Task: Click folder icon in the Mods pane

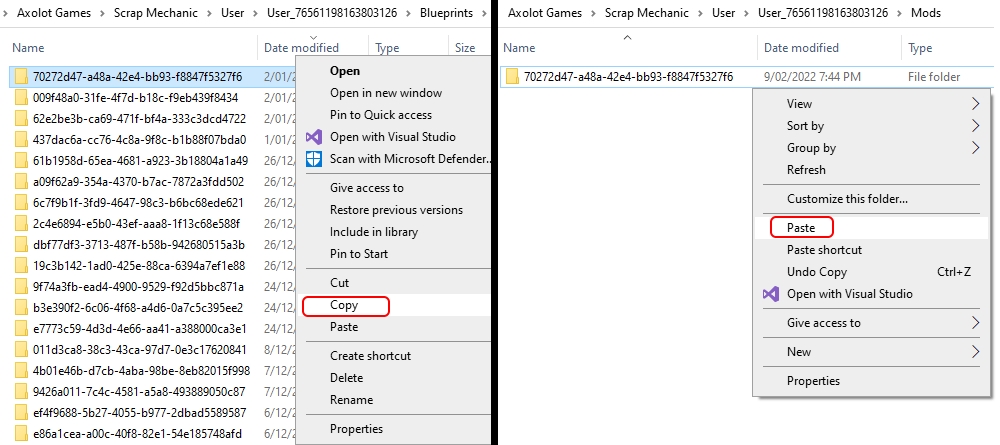Action: pyautogui.click(x=512, y=77)
